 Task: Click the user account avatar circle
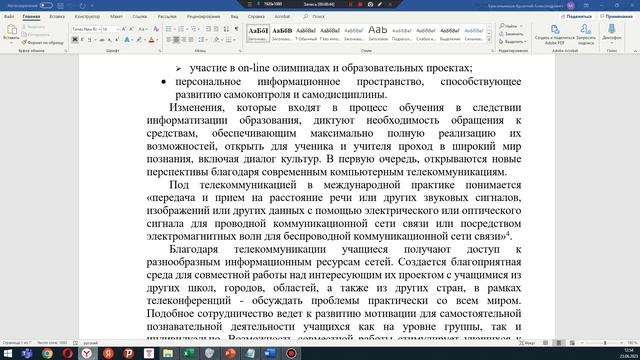point(571,6)
